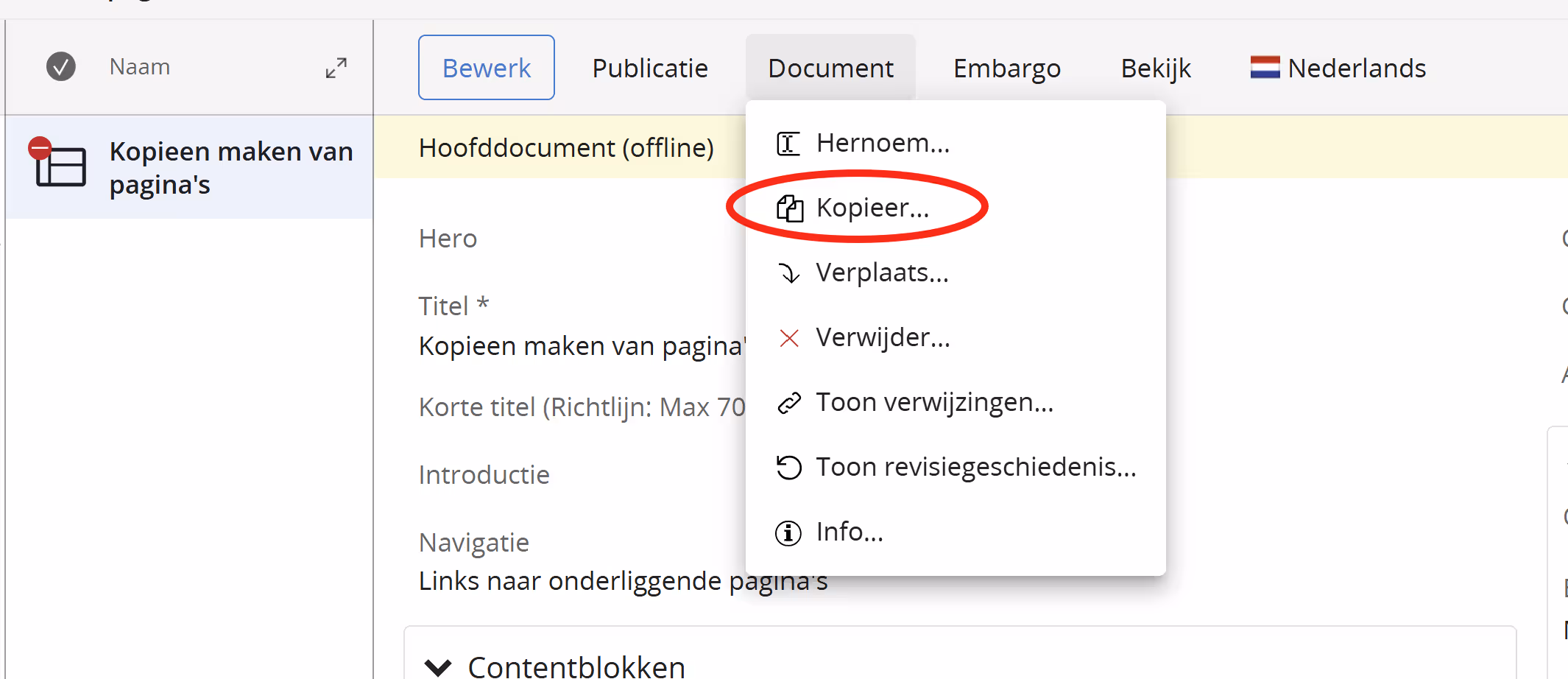This screenshot has width=1568, height=679.
Task: Open the Publicatie menu
Action: [x=650, y=68]
